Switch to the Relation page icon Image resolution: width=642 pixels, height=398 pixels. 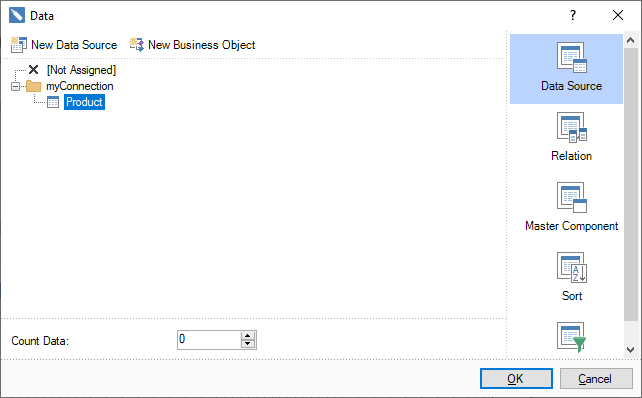(x=572, y=127)
